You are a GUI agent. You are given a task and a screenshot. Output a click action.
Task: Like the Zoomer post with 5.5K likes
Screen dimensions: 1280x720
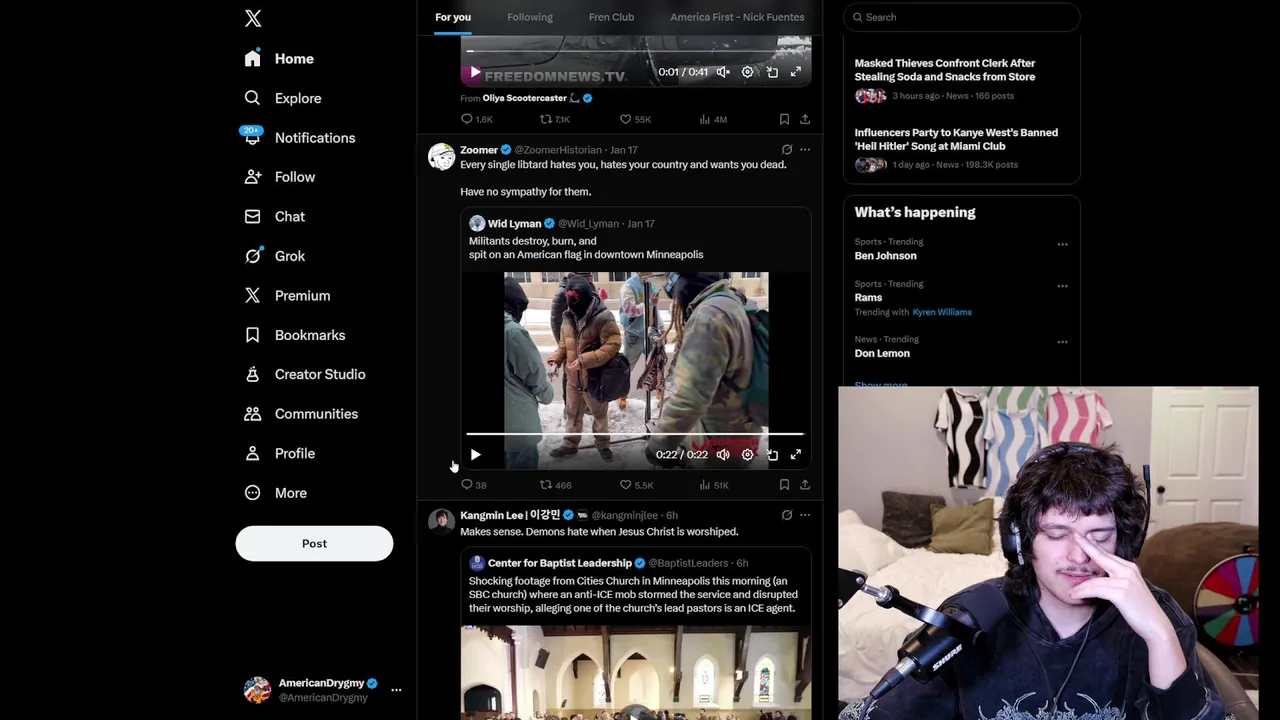tap(636, 485)
